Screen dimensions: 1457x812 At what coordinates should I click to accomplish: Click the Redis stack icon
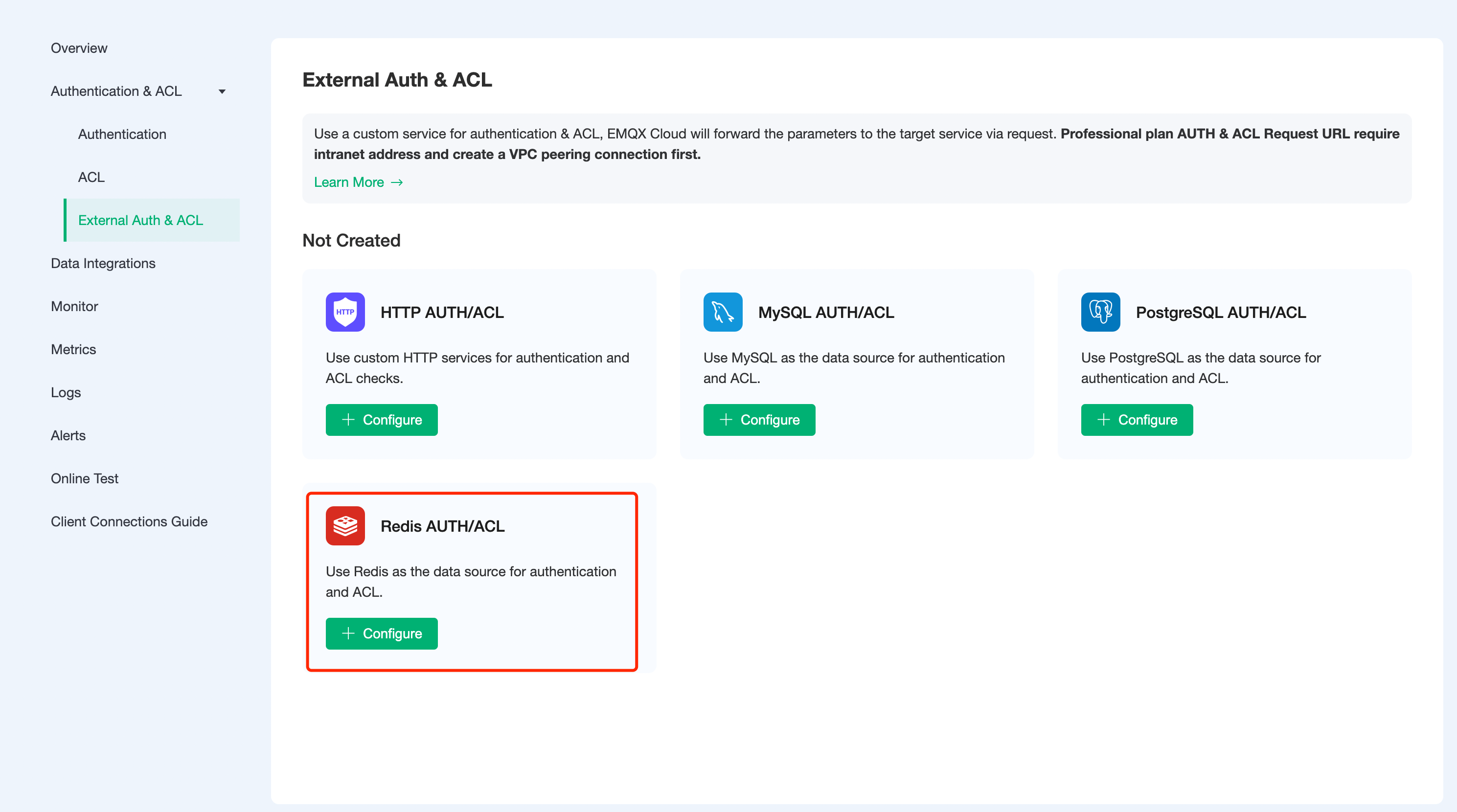(x=345, y=525)
